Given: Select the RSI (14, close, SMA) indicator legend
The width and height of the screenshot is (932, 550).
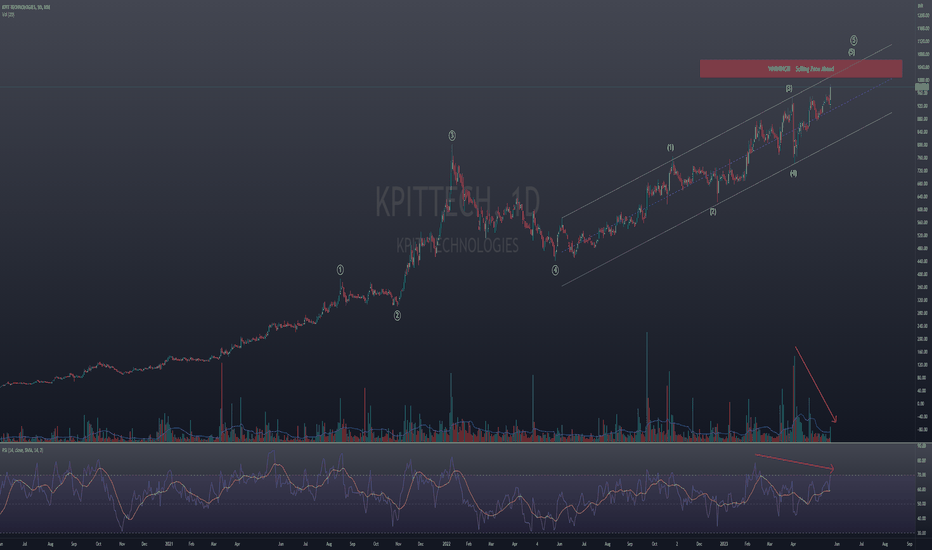Looking at the screenshot, I should pos(22,450).
